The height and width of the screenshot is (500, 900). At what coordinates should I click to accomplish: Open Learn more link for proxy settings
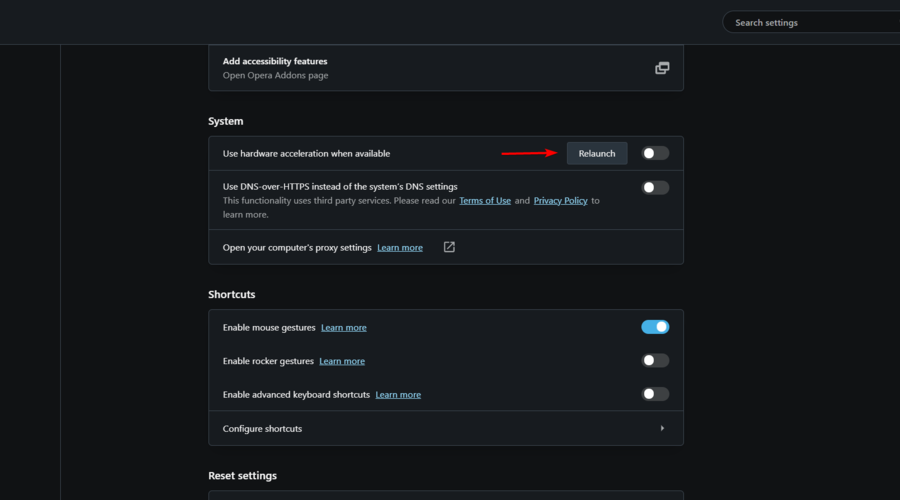point(400,247)
